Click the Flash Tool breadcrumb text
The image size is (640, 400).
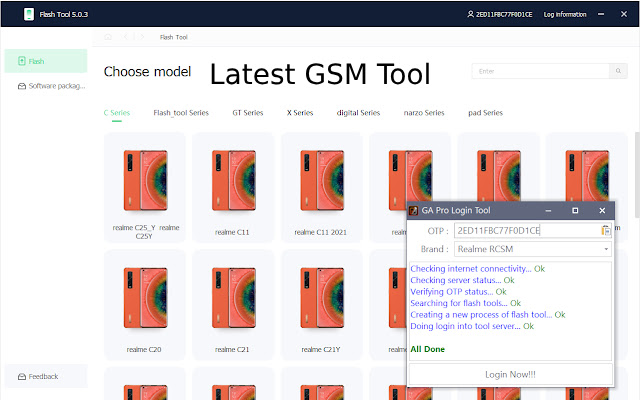173,37
